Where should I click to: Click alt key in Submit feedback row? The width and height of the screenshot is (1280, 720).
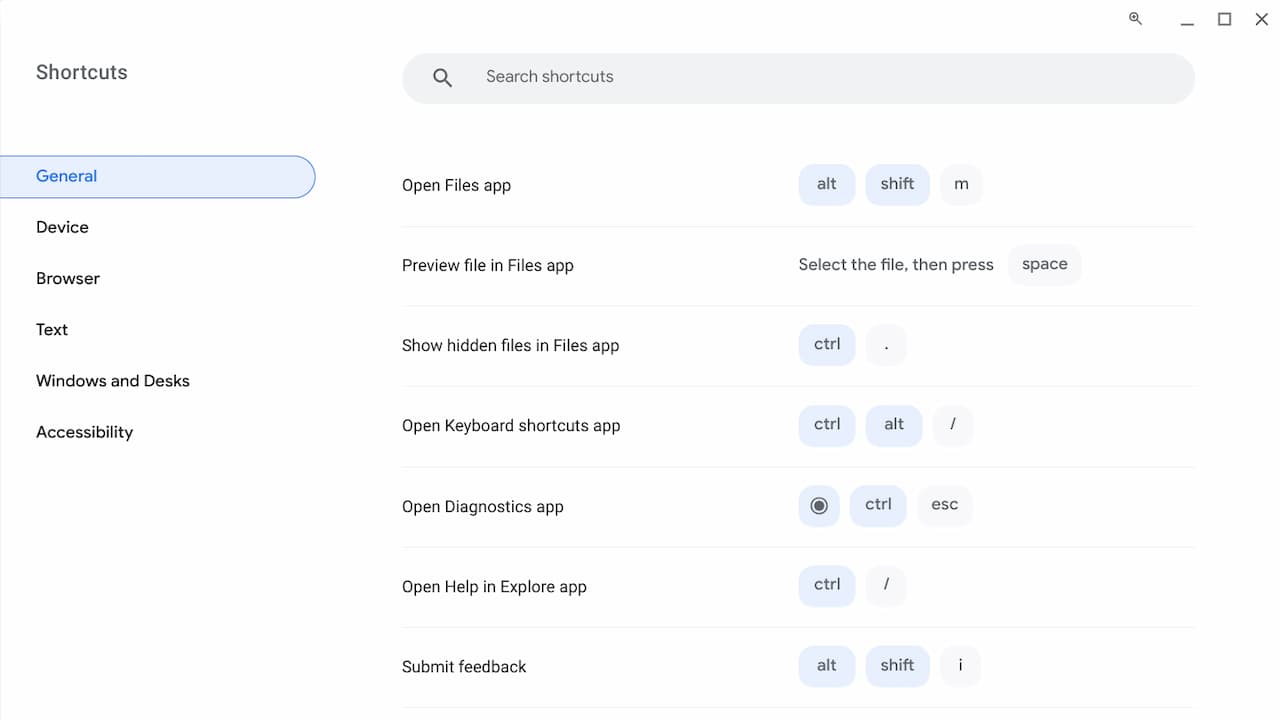[827, 665]
